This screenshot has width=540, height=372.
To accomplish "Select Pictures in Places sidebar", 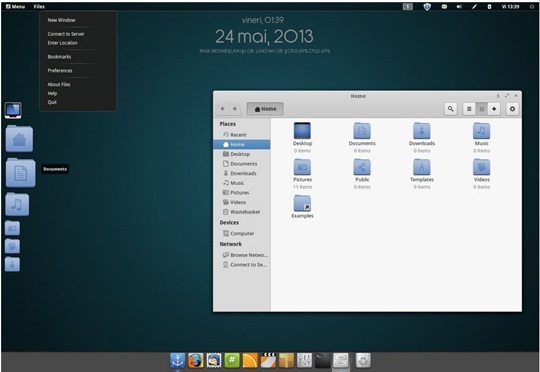I will tap(241, 193).
